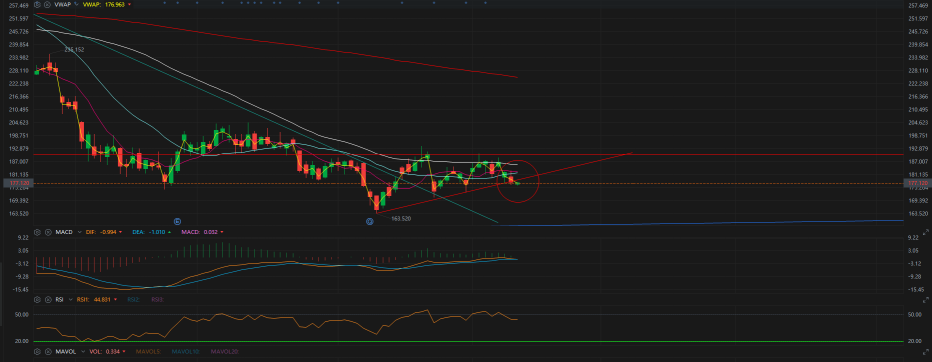Click the RSI3 label
Screen dimensions: 932x362
(x=158, y=300)
